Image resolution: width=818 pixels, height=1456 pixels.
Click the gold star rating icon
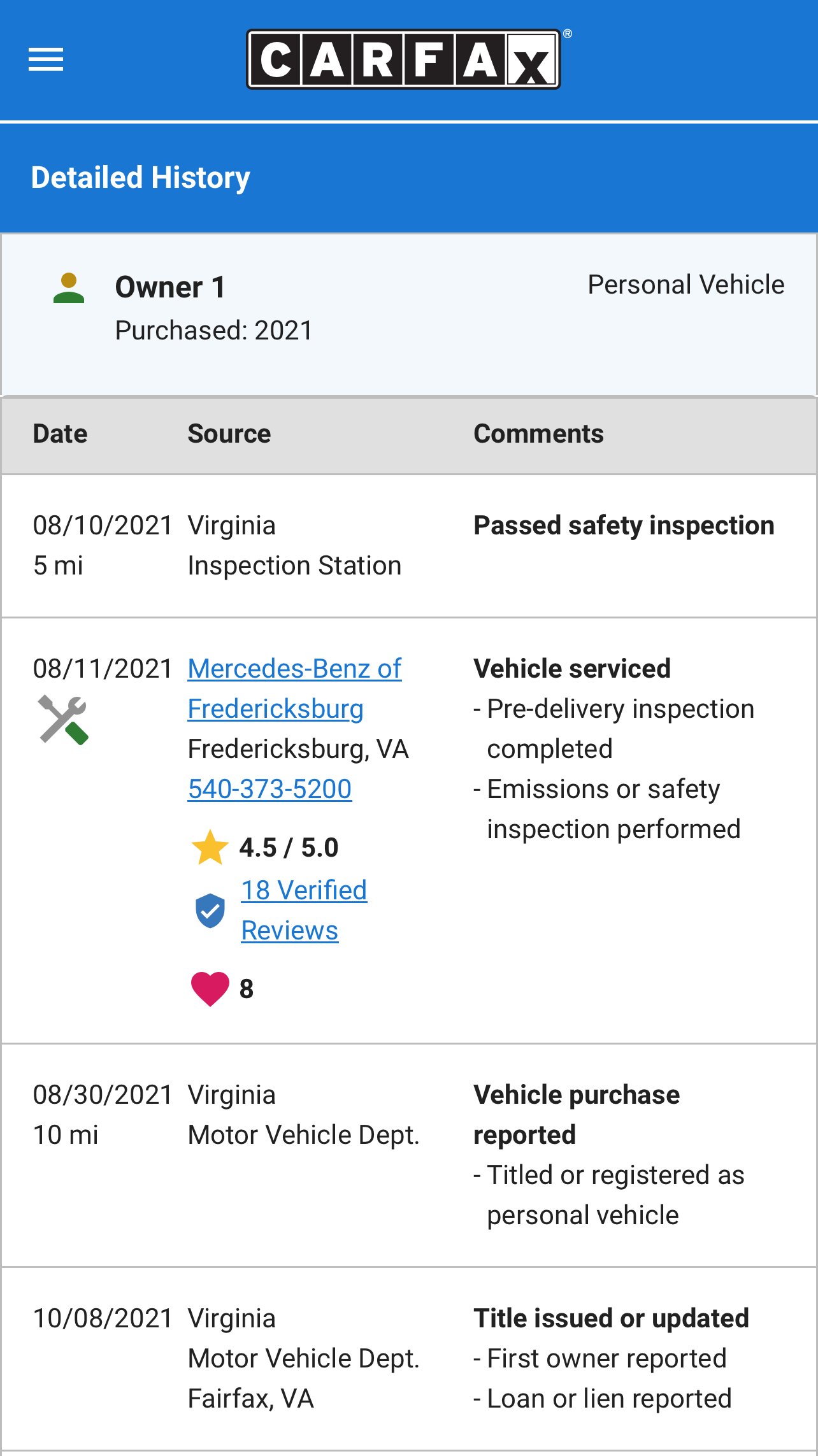[x=210, y=848]
